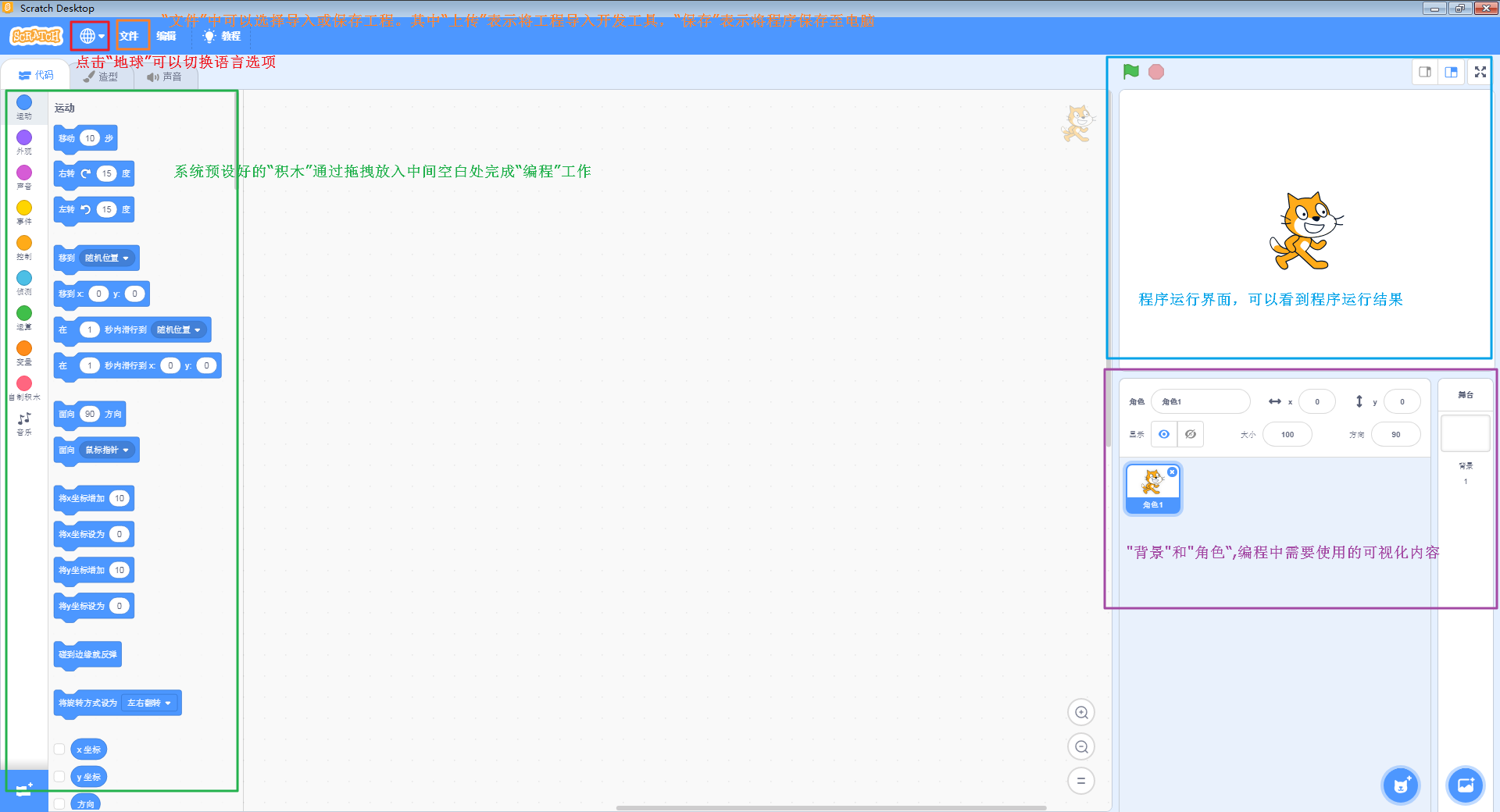Screen dimensions: 1500x812
Task: Select the 运动 motion category circle
Action: pos(24,102)
